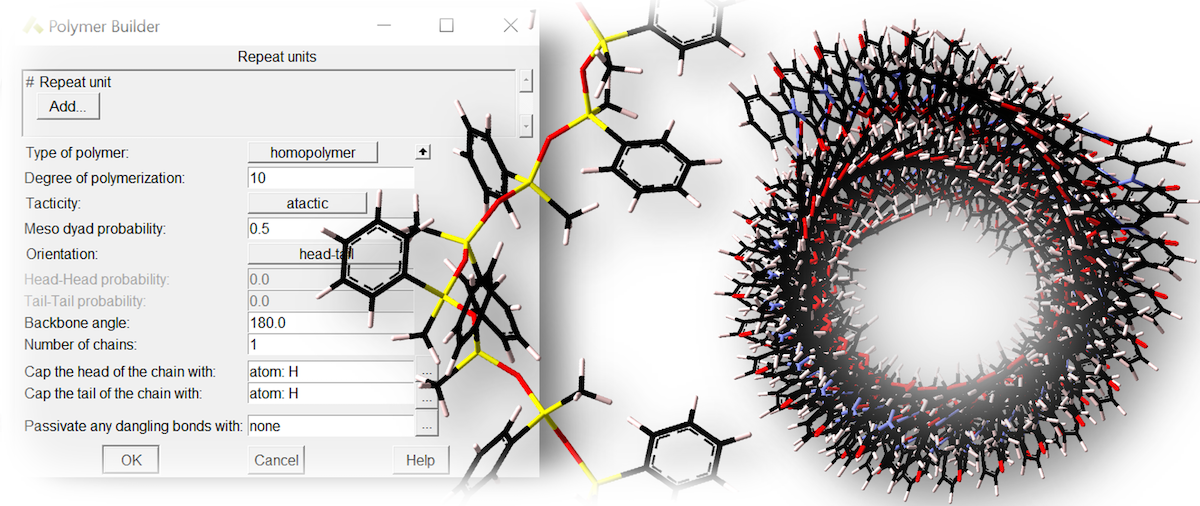Edit the Degree of polymerization field

331,178
